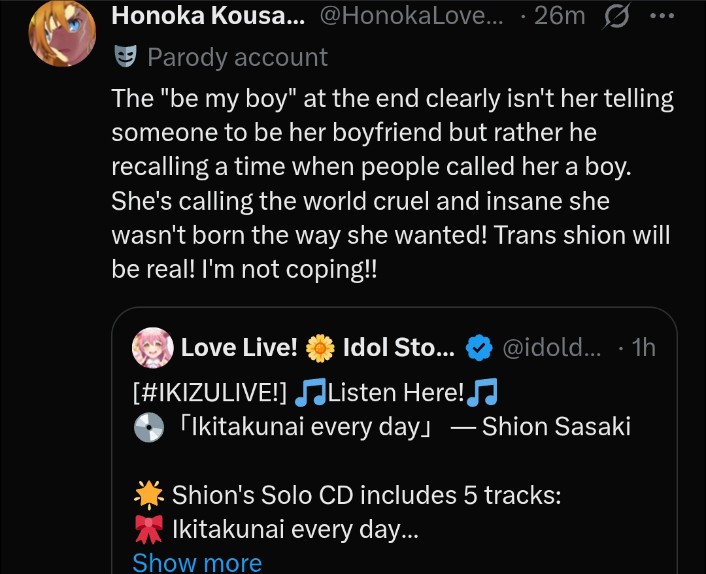
Task: Click the red ribbon emoji icon
Action: [x=148, y=528]
